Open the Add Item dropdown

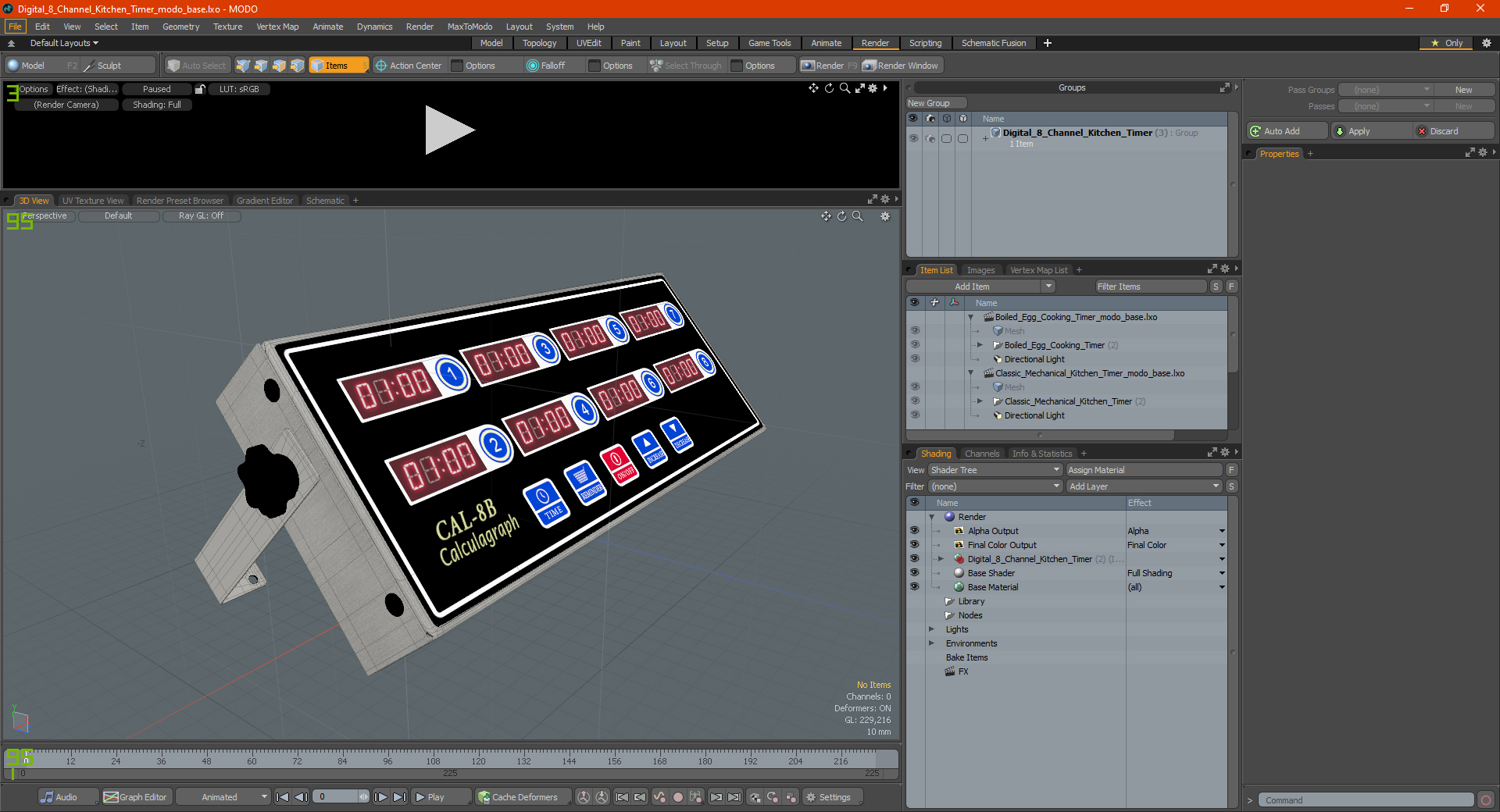[980, 287]
